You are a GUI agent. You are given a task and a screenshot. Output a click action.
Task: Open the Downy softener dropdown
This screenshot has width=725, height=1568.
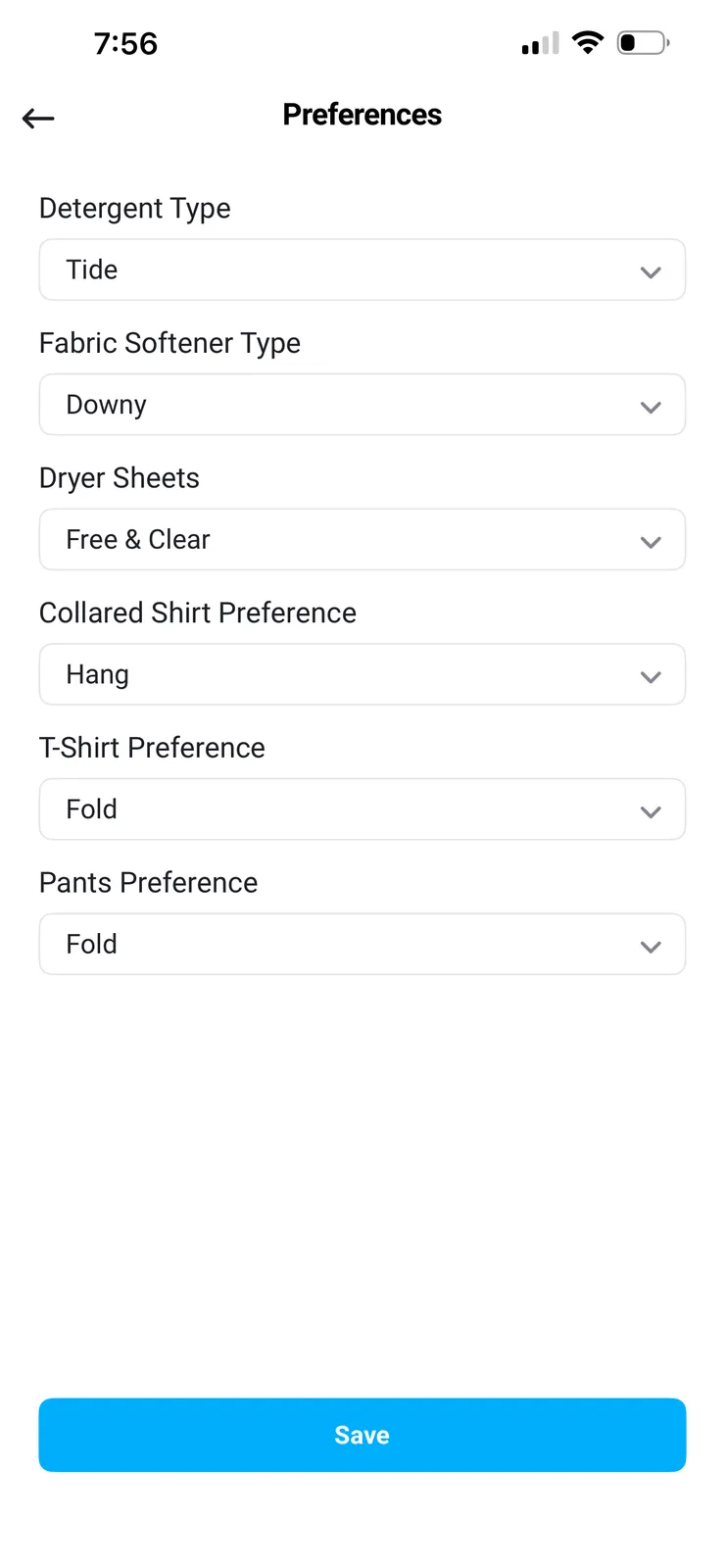pos(362,405)
